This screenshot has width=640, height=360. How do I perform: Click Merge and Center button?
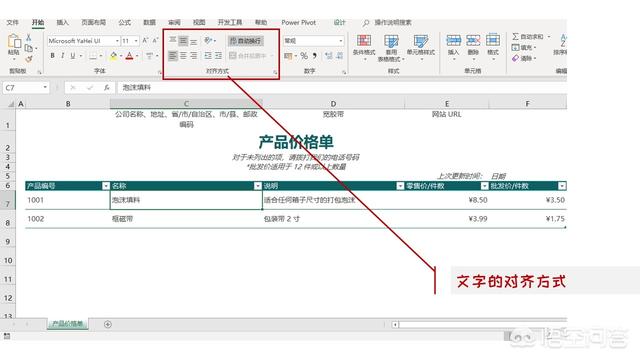tap(247, 56)
